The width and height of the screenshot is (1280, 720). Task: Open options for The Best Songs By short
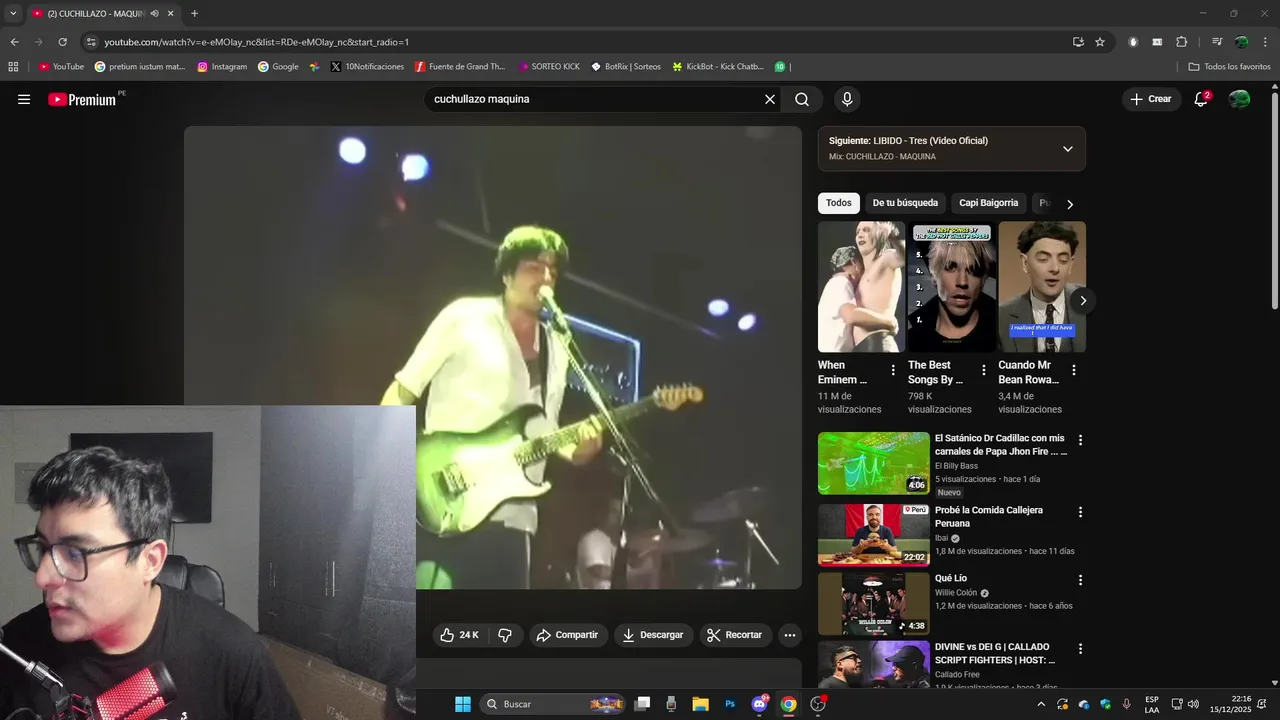pyautogui.click(x=984, y=370)
